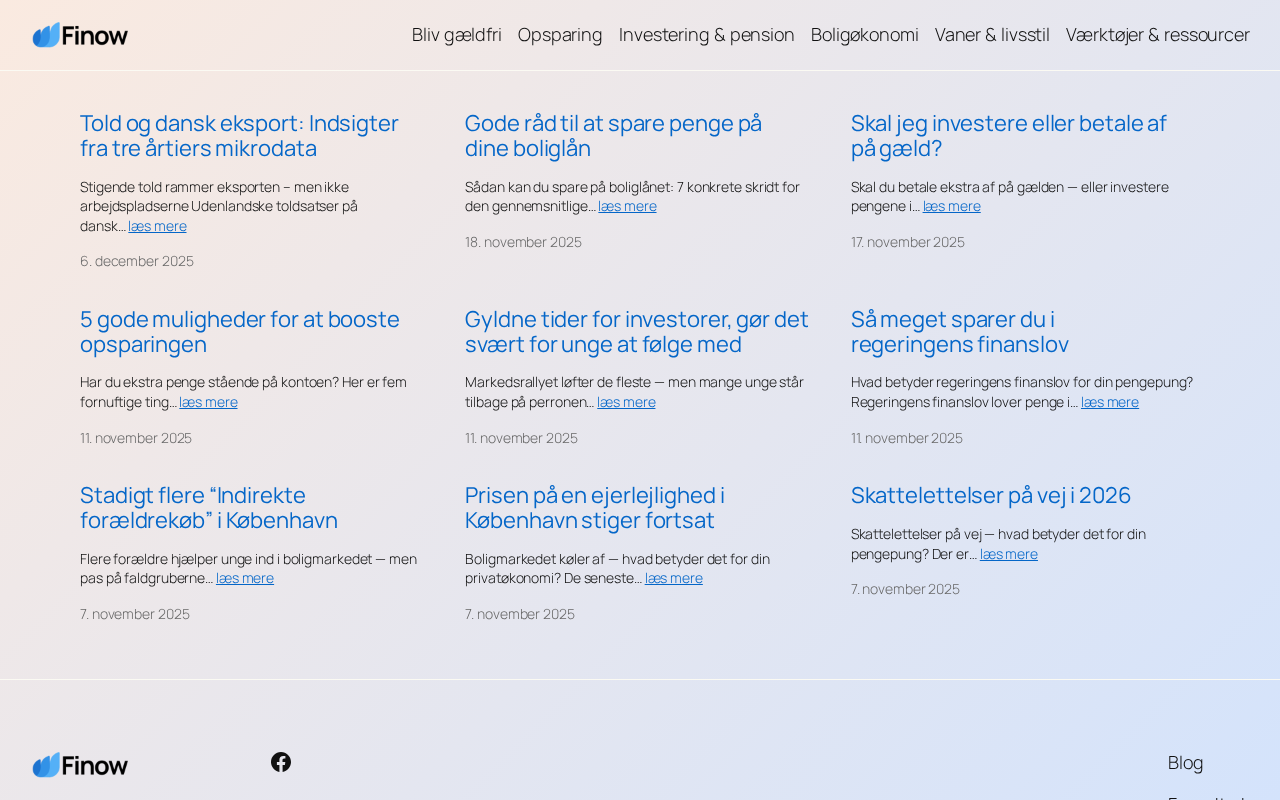Screen dimensions: 1280x800
Task: Open the 'Gyldne tider for investorer' article
Action: tap(636, 332)
